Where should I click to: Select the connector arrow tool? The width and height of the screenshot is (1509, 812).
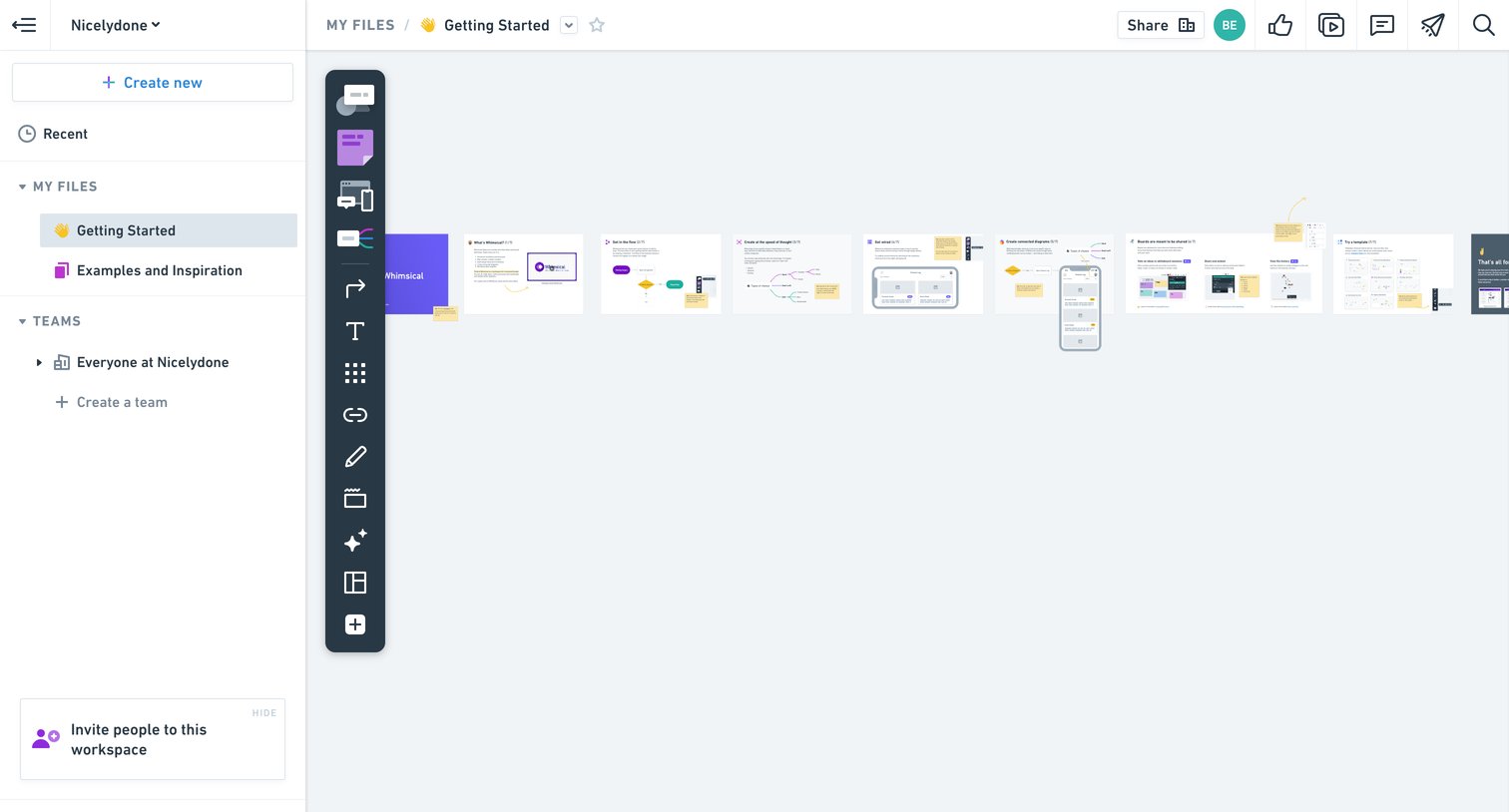pos(355,288)
